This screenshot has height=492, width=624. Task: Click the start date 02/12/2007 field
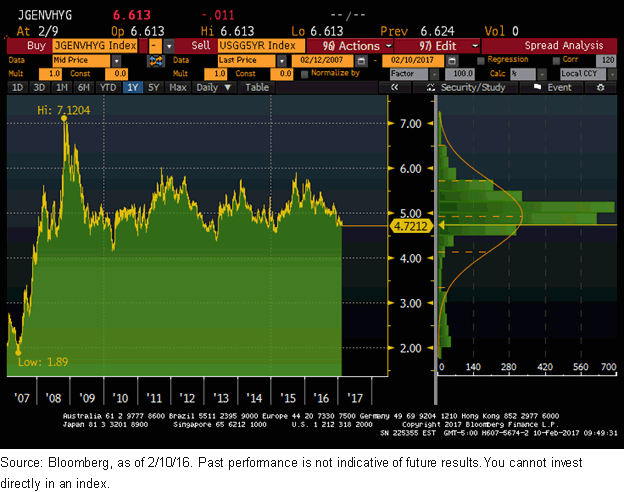click(322, 61)
